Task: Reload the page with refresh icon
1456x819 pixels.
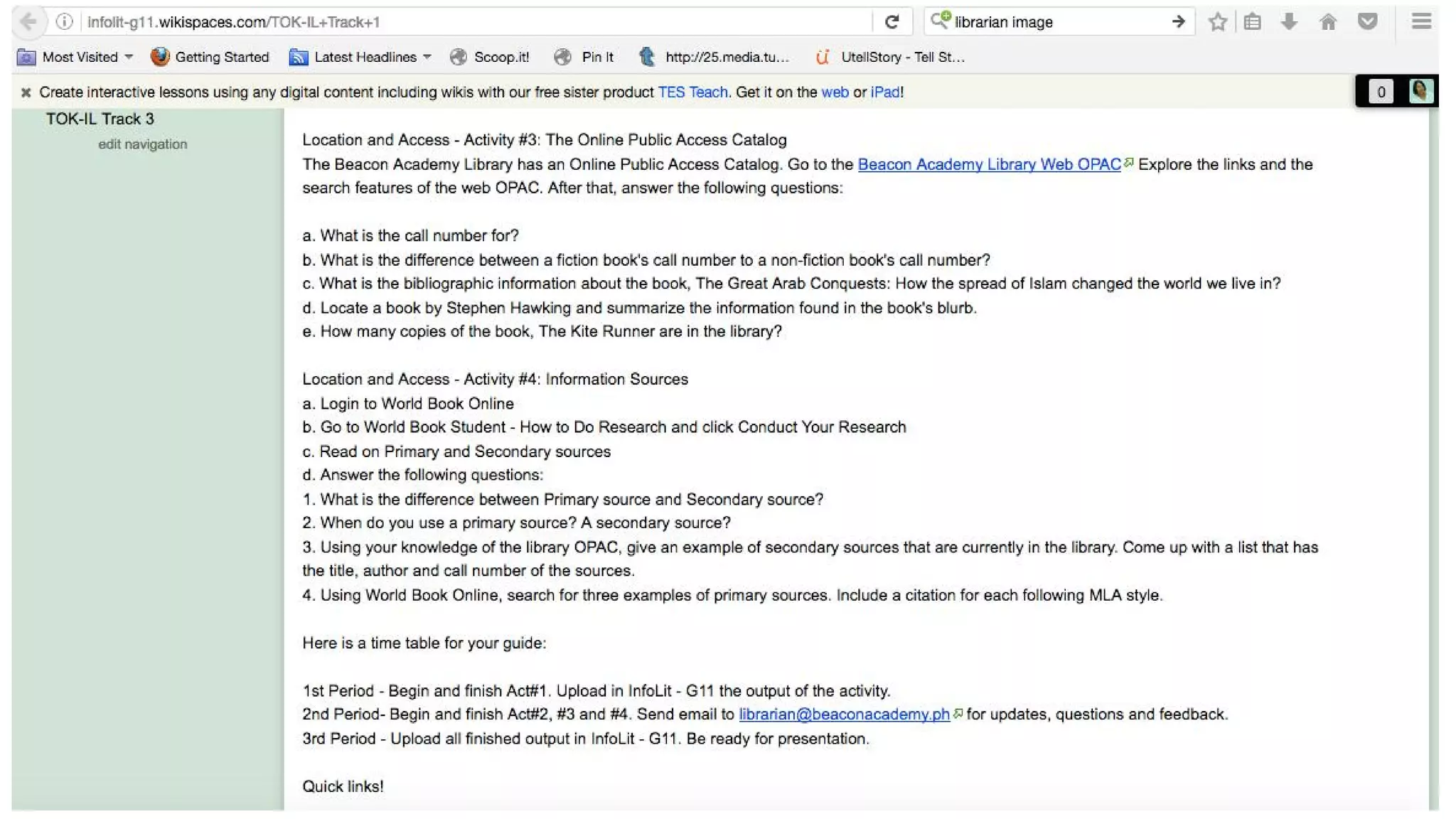Action: coord(892,22)
